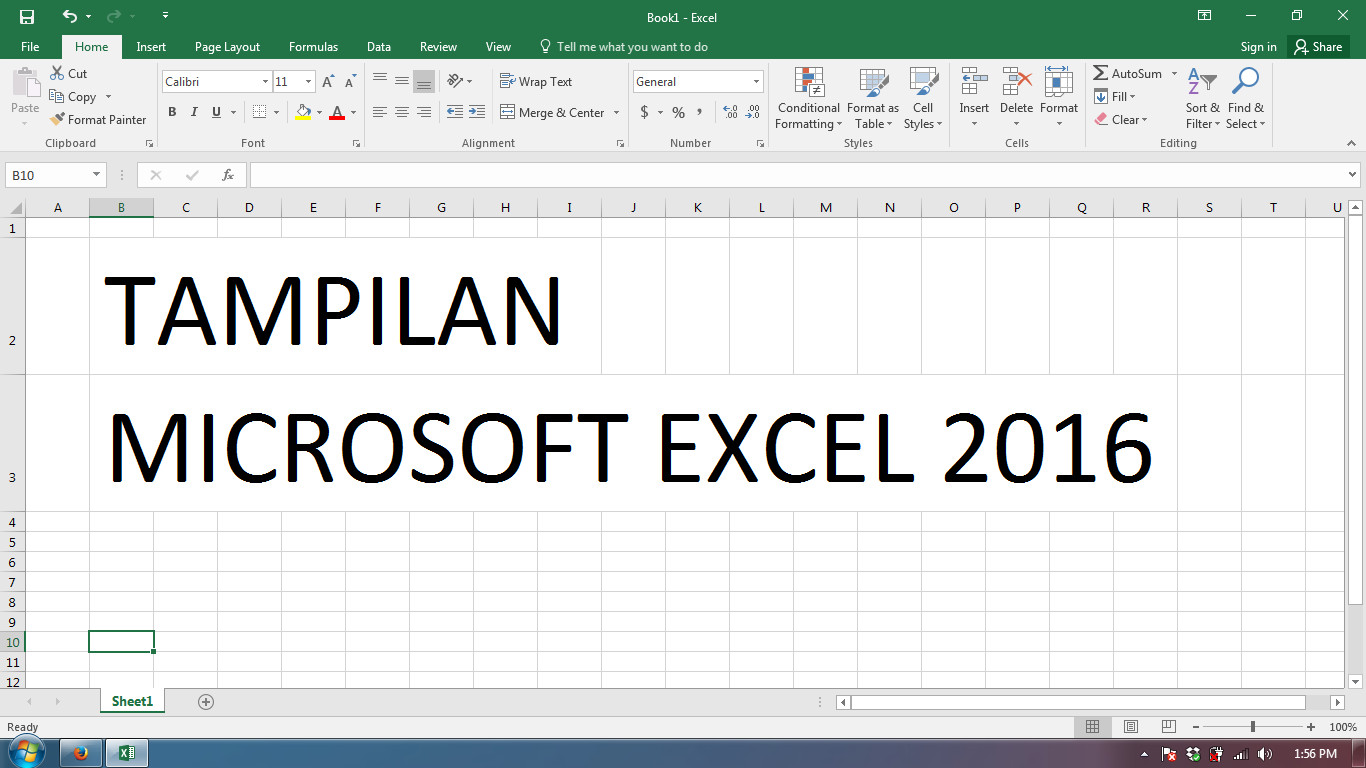Screen dimensions: 1366x768
Task: Toggle Align Left
Action: (380, 112)
